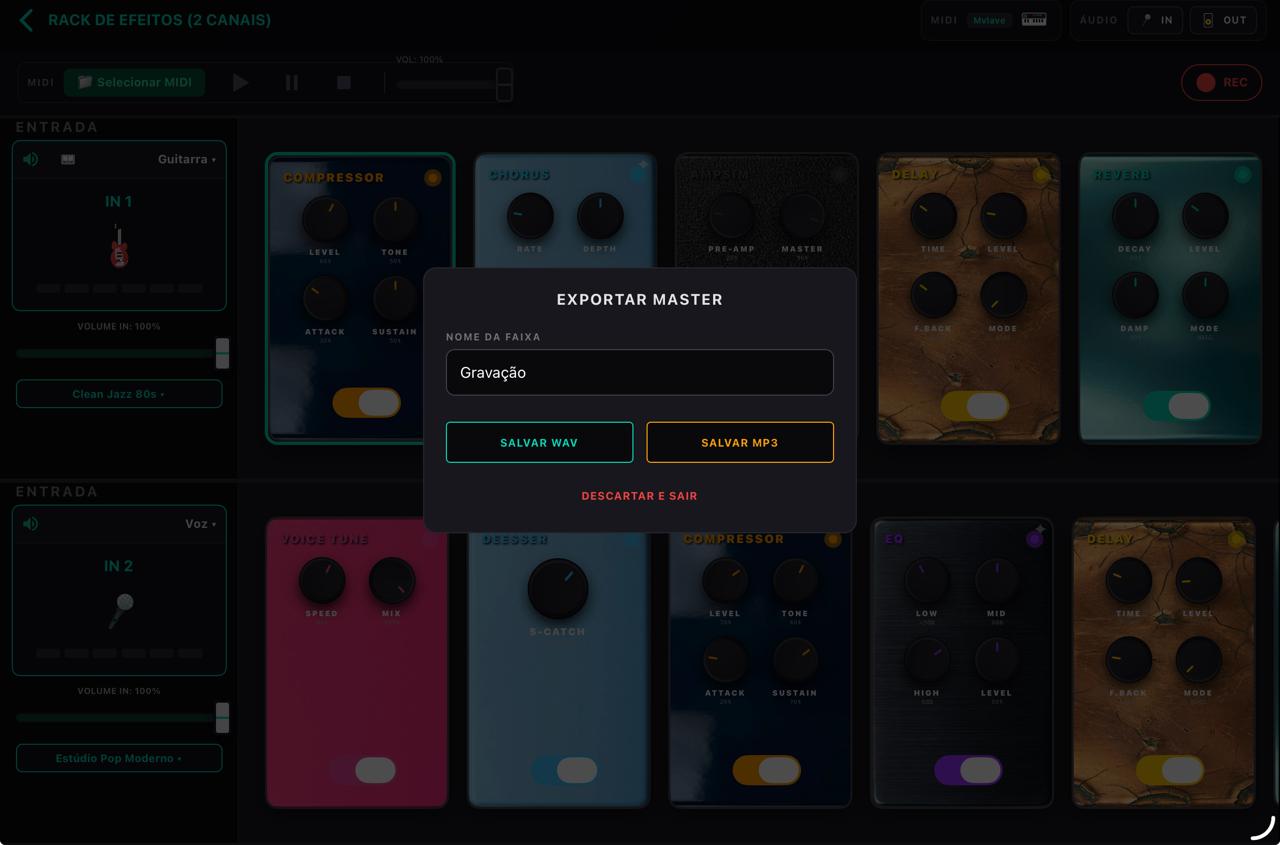Open the audio IN settings button
This screenshot has width=1280, height=845.
click(1156, 20)
